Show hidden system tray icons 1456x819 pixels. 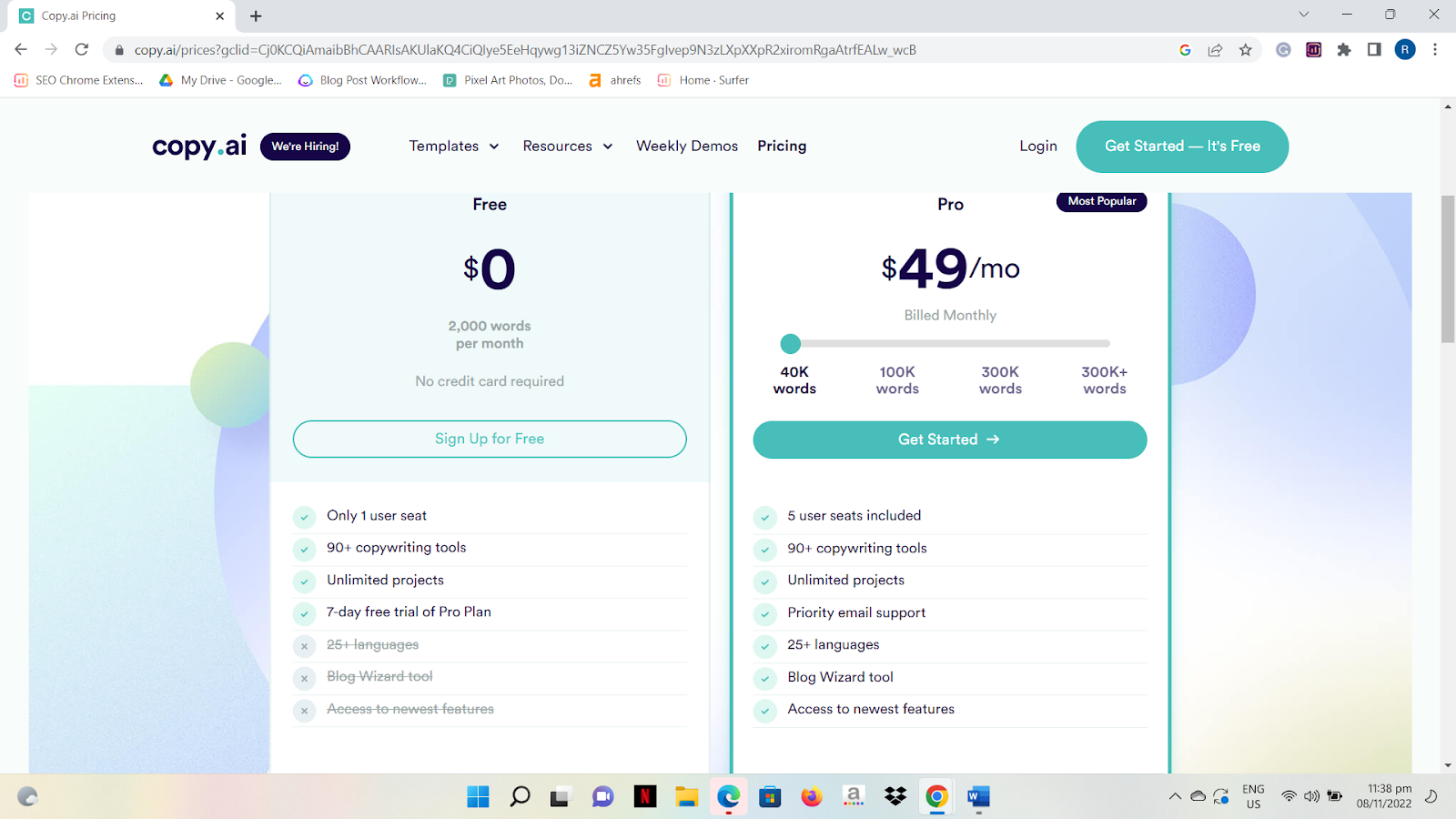point(1175,796)
